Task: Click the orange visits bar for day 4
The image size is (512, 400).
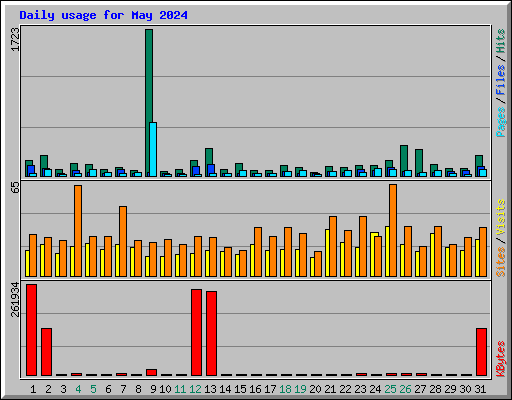Action: coord(78,231)
